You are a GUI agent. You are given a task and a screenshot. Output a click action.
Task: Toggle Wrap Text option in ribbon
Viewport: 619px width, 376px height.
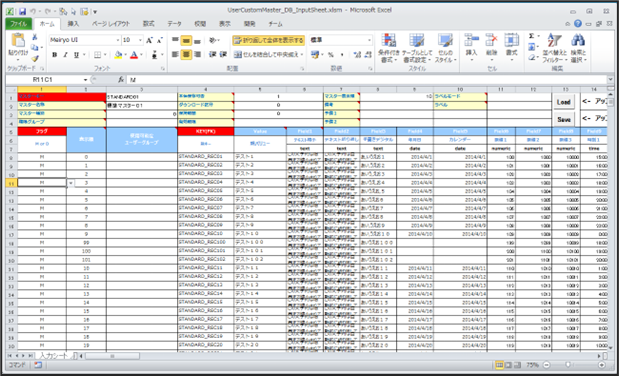click(268, 40)
